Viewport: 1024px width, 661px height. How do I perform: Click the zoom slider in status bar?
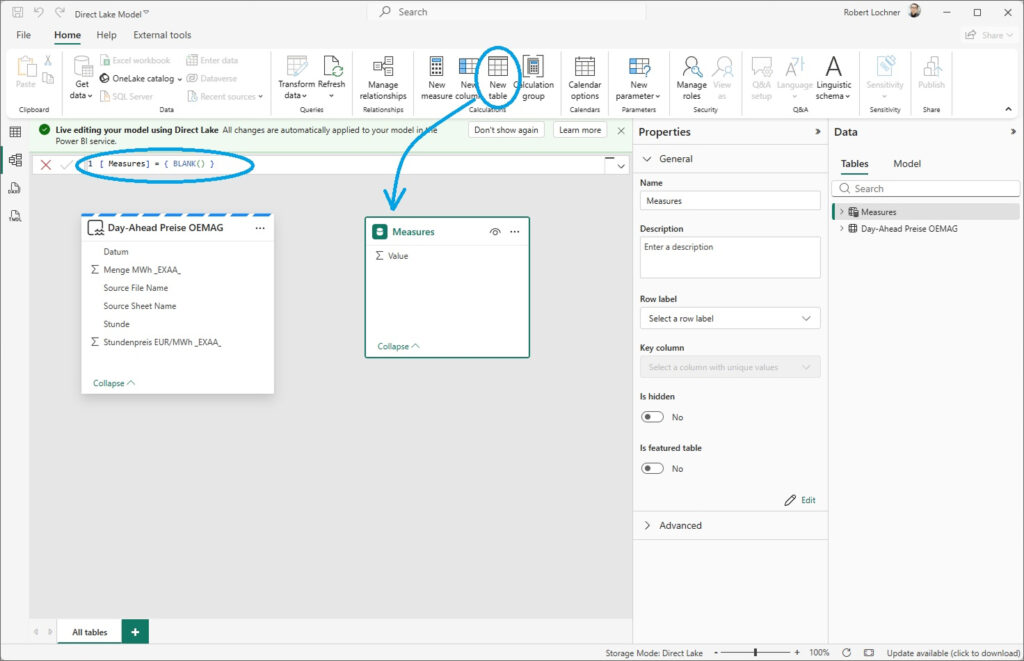pyautogui.click(x=755, y=652)
